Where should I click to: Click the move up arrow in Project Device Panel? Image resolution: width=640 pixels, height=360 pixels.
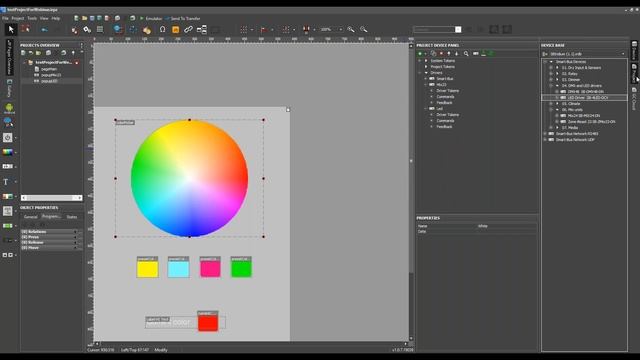coord(449,53)
